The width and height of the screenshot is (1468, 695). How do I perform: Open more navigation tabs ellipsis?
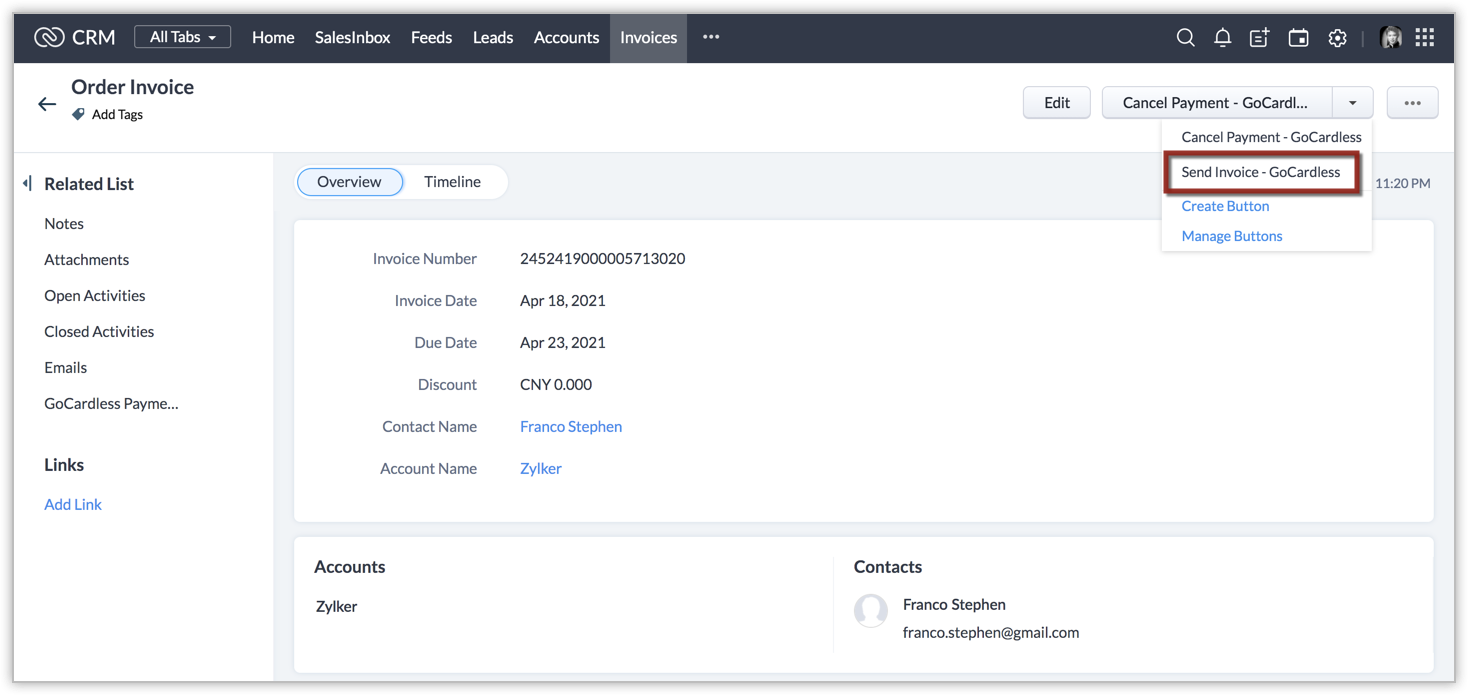(711, 37)
